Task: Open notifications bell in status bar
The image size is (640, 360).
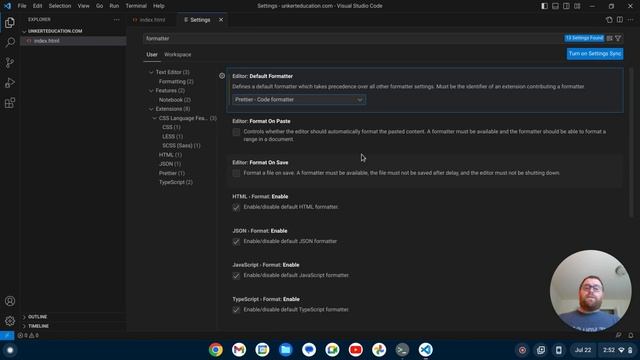Action: click(631, 336)
